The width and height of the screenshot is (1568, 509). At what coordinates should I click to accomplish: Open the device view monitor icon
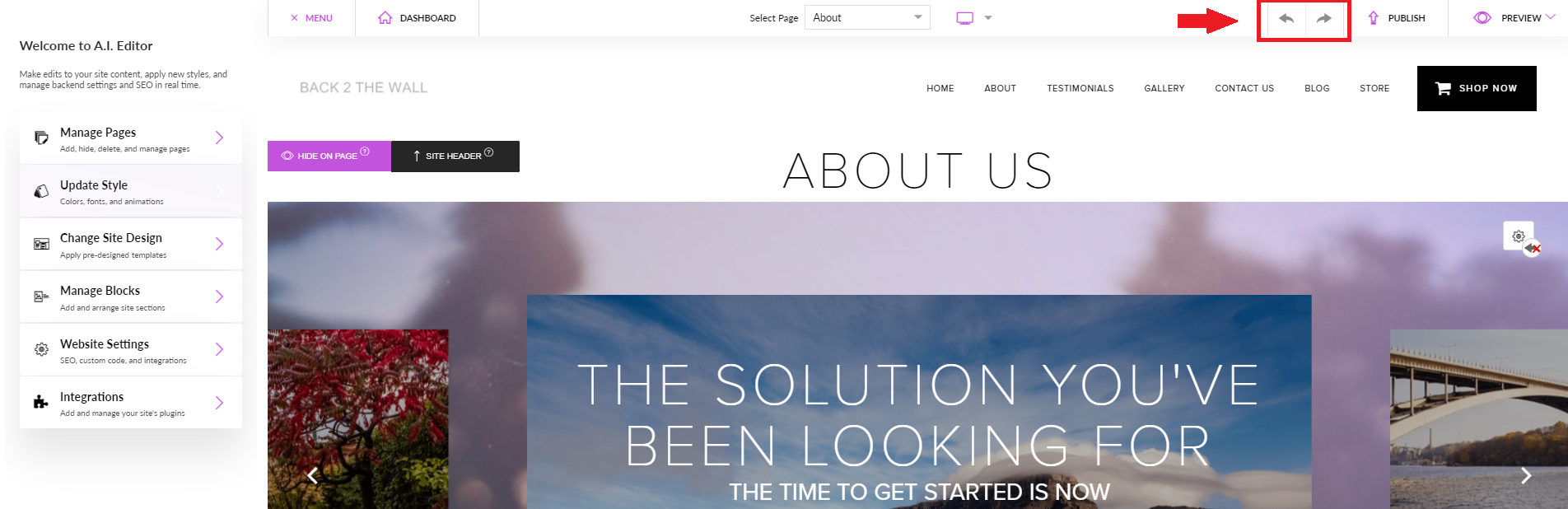965,18
